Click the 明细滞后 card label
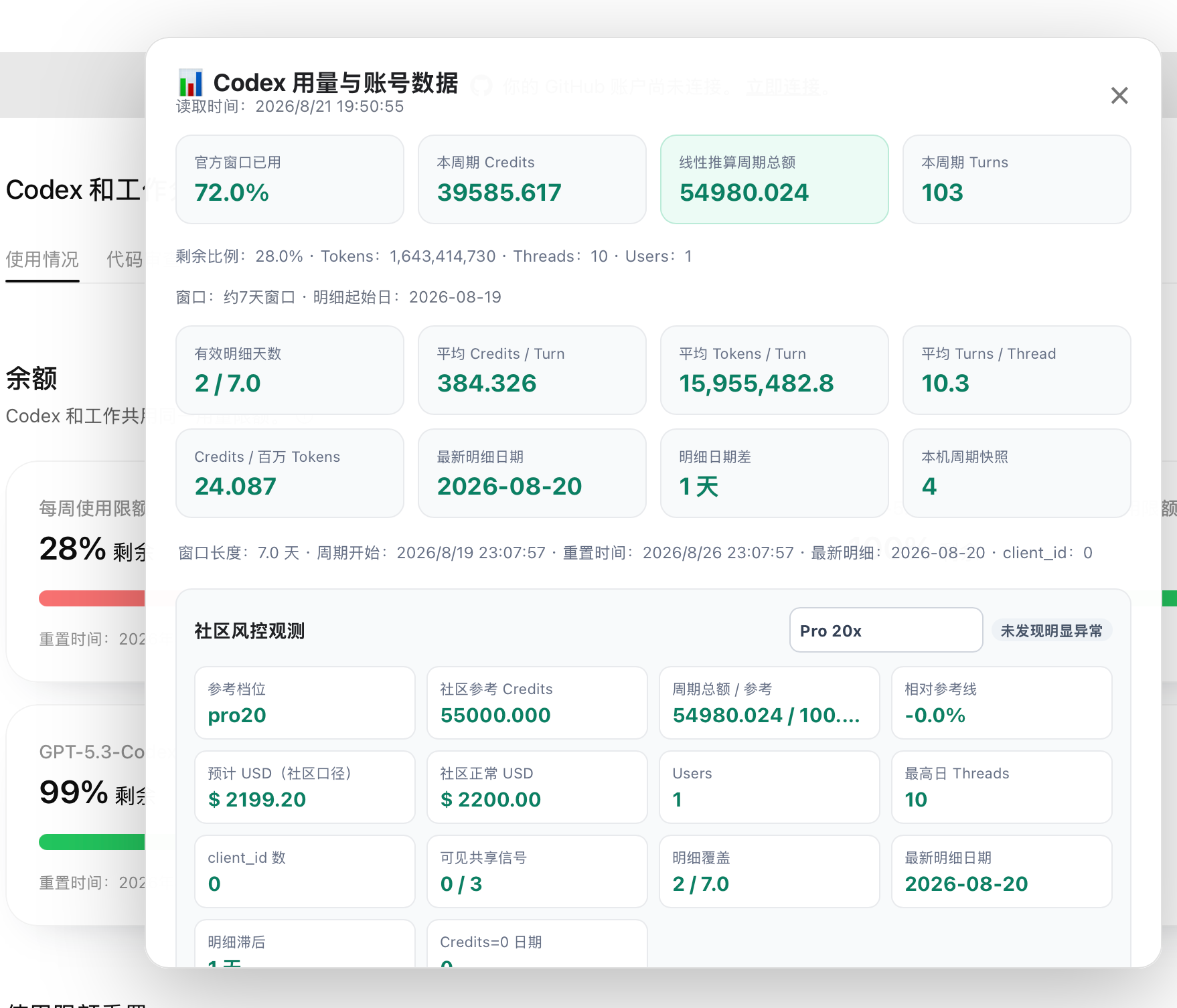The image size is (1177, 1008). 236,942
